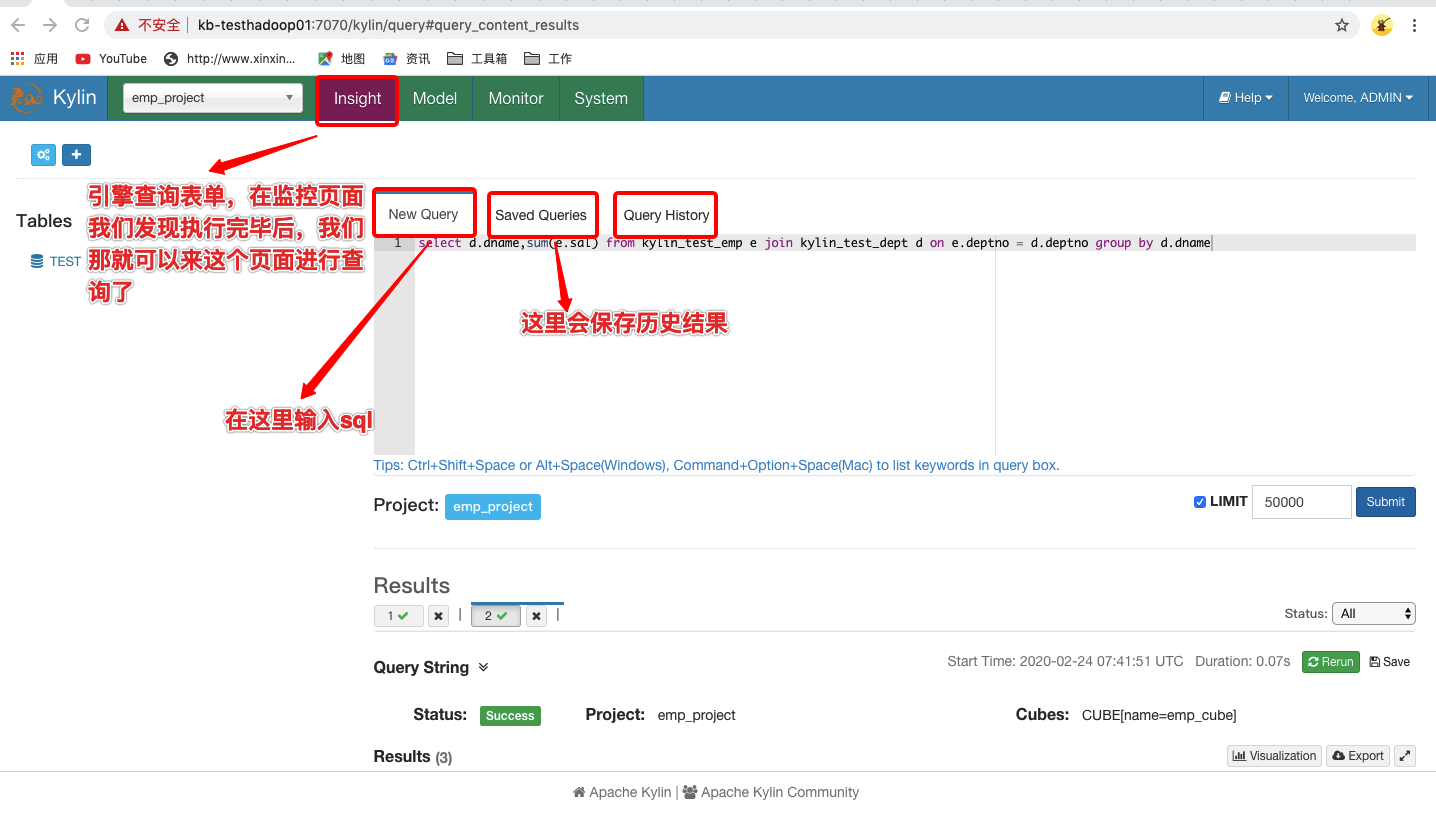Save the current query result
Image resolution: width=1436 pixels, height=815 pixels.
[x=1390, y=661]
